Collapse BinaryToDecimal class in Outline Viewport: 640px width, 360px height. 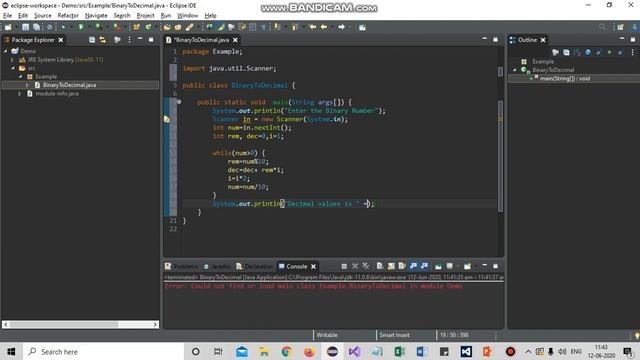pyautogui.click(x=514, y=70)
